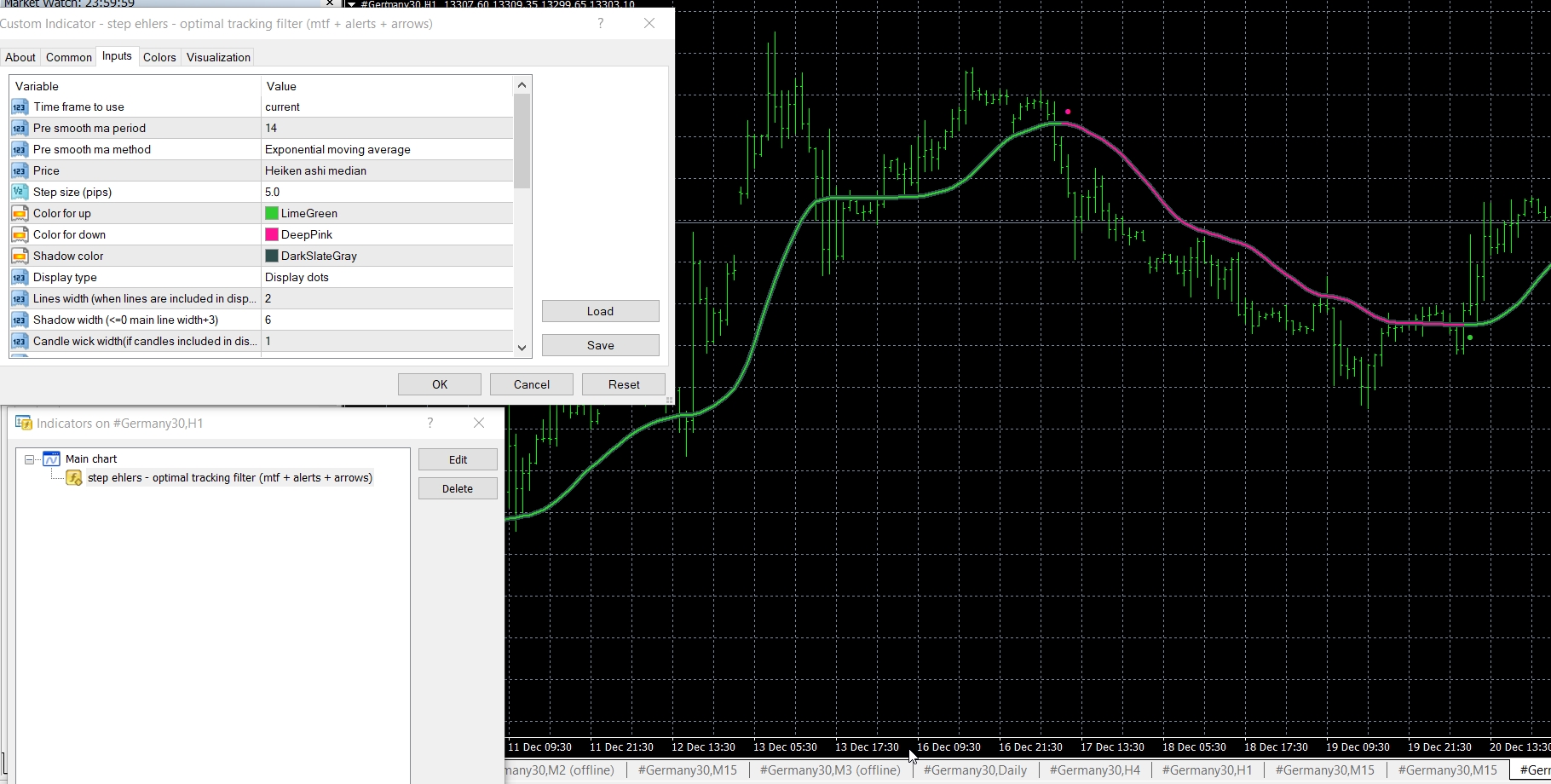This screenshot has width=1551, height=784.
Task: Click the icon beside Display type
Action: tap(20, 278)
